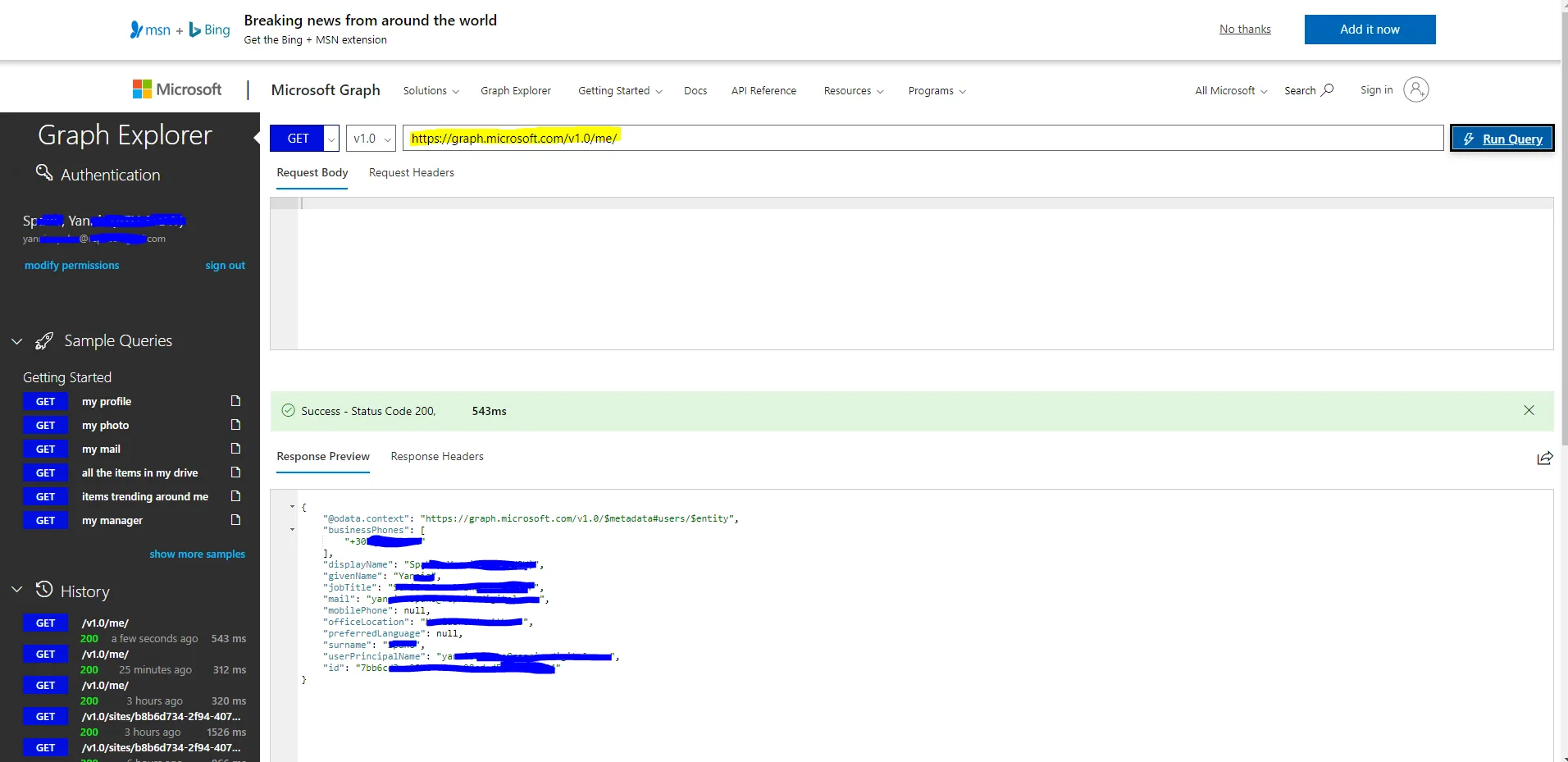Open docs icon for my photo query
Viewport: 1568px width, 762px height.
click(236, 425)
